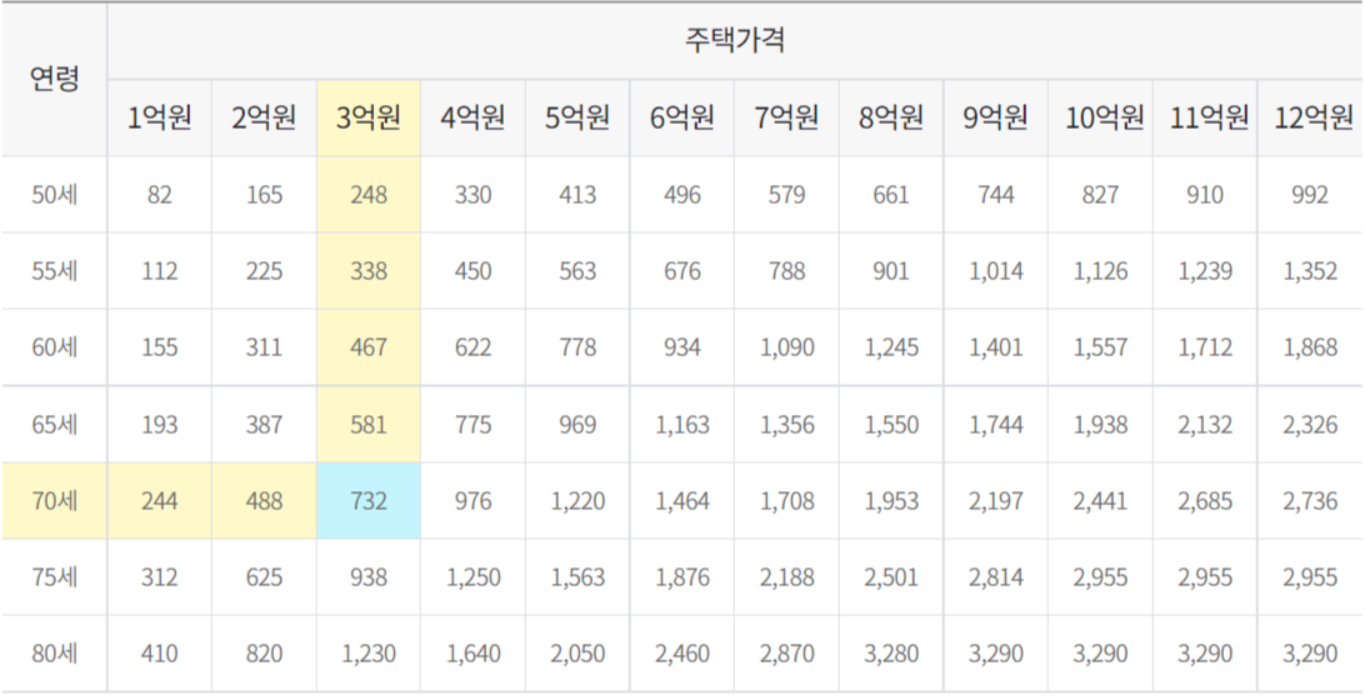Click the 410 cell in 80세 row

[x=159, y=654]
